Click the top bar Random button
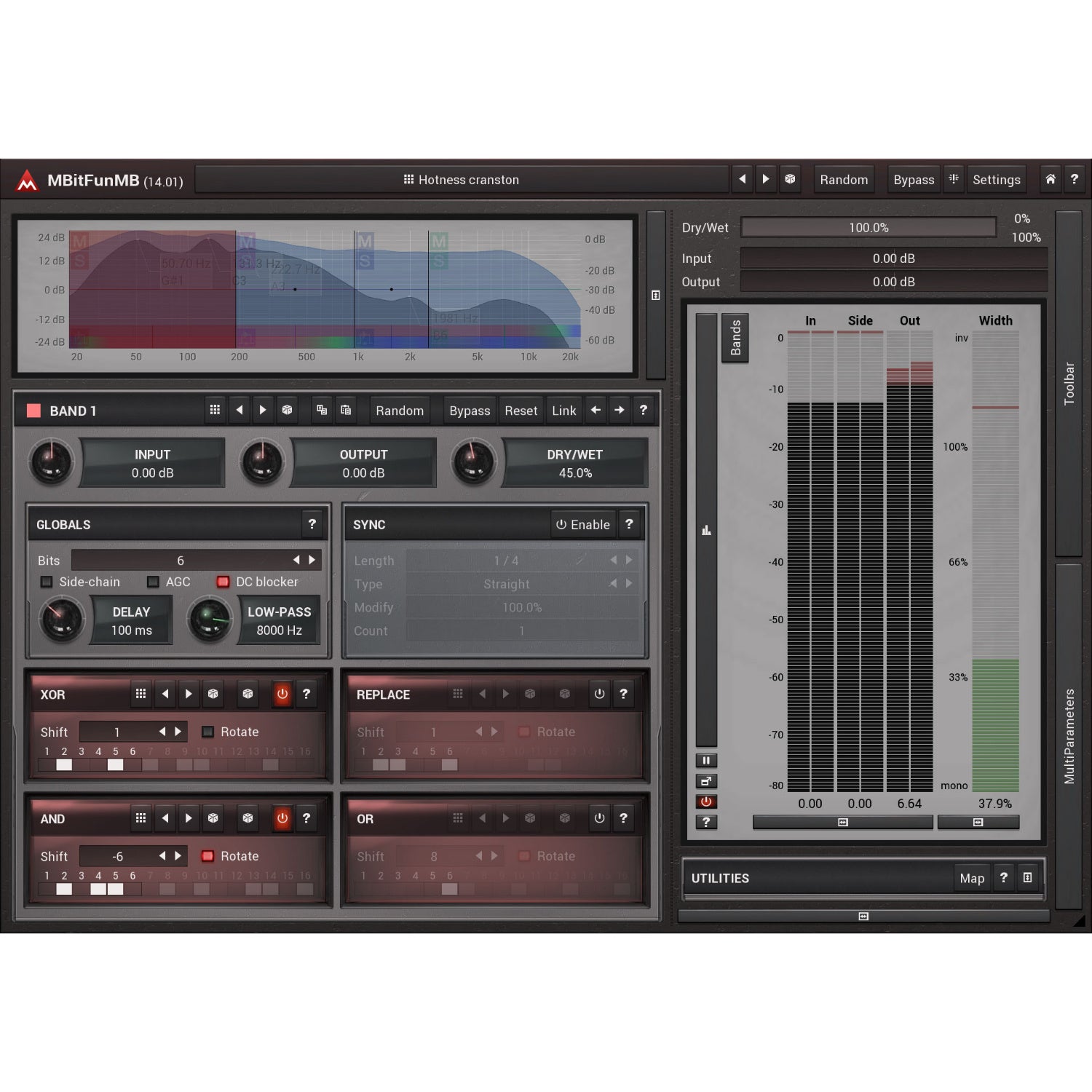The height and width of the screenshot is (1092, 1092). point(844,180)
